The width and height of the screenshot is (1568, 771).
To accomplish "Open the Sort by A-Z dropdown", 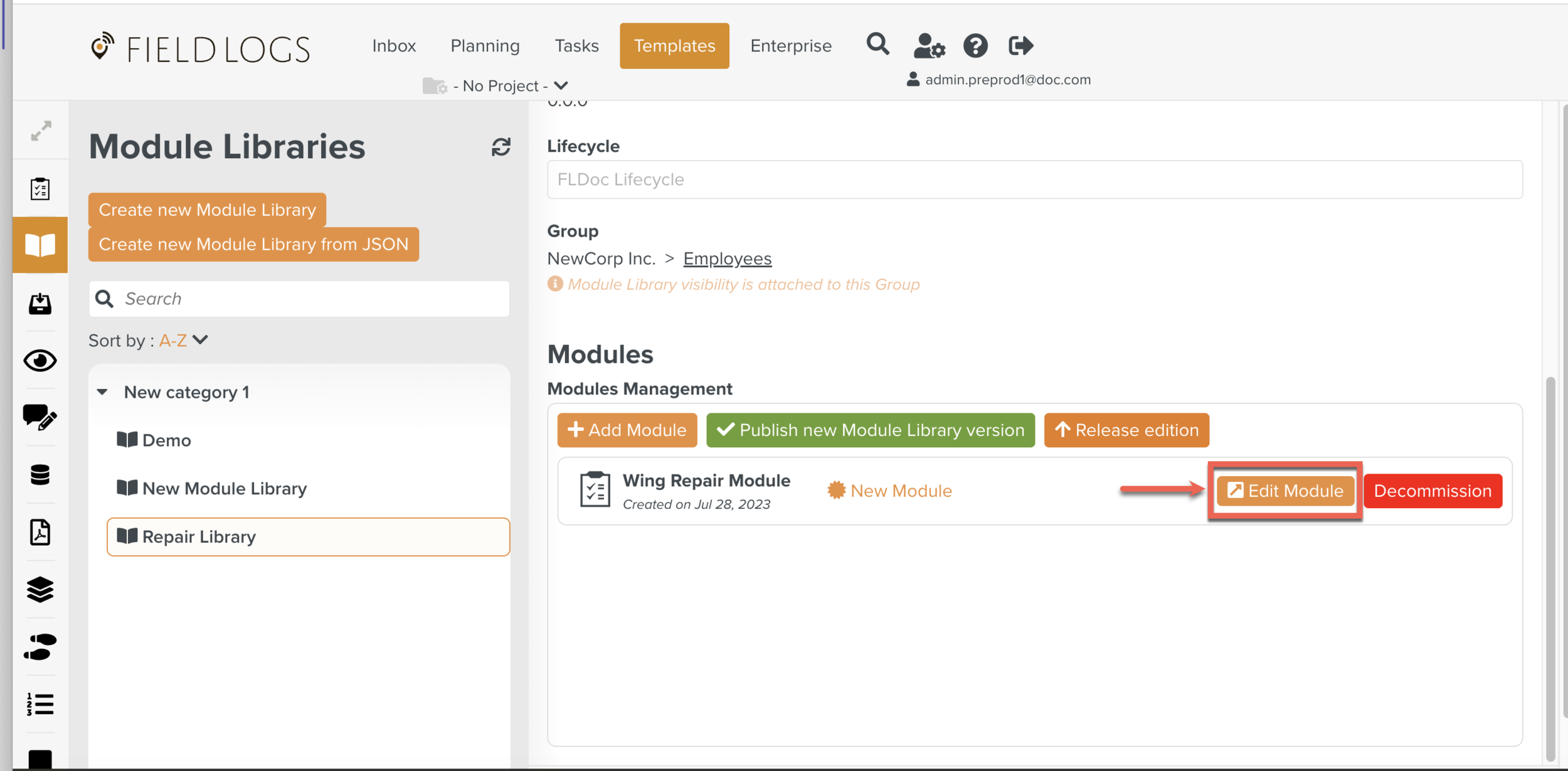I will (x=183, y=340).
